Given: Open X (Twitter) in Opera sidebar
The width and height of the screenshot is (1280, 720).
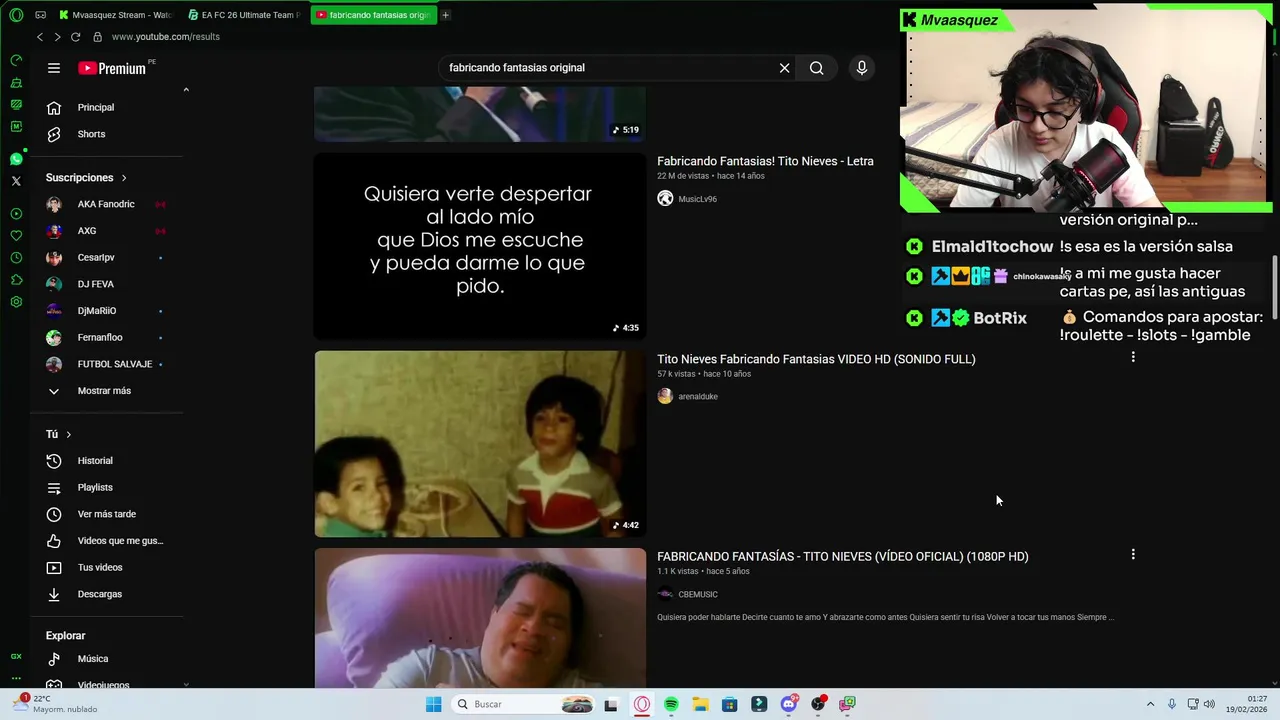Looking at the screenshot, I should (x=16, y=181).
